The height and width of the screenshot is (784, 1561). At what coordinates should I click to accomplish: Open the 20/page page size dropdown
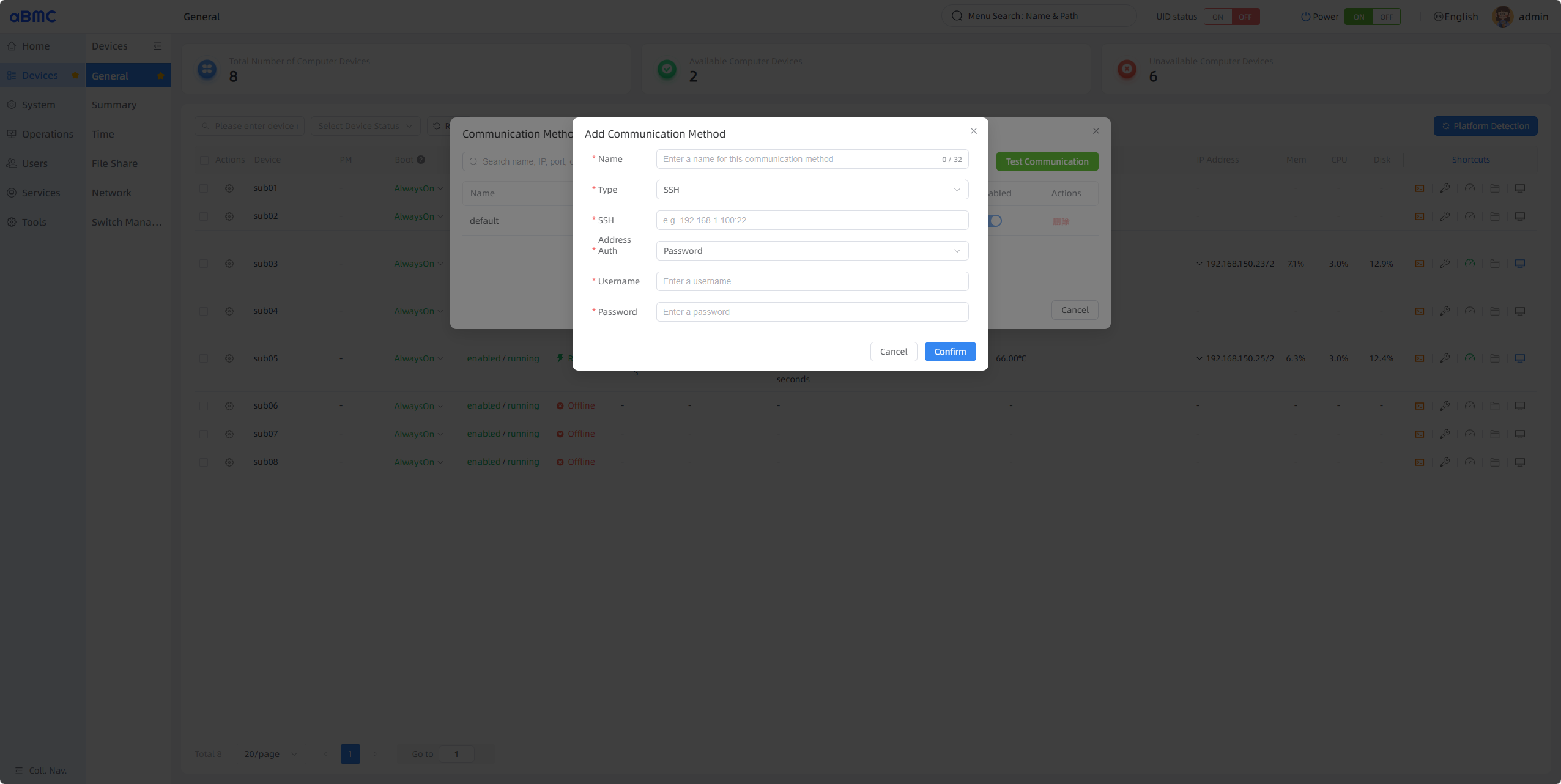pos(270,754)
